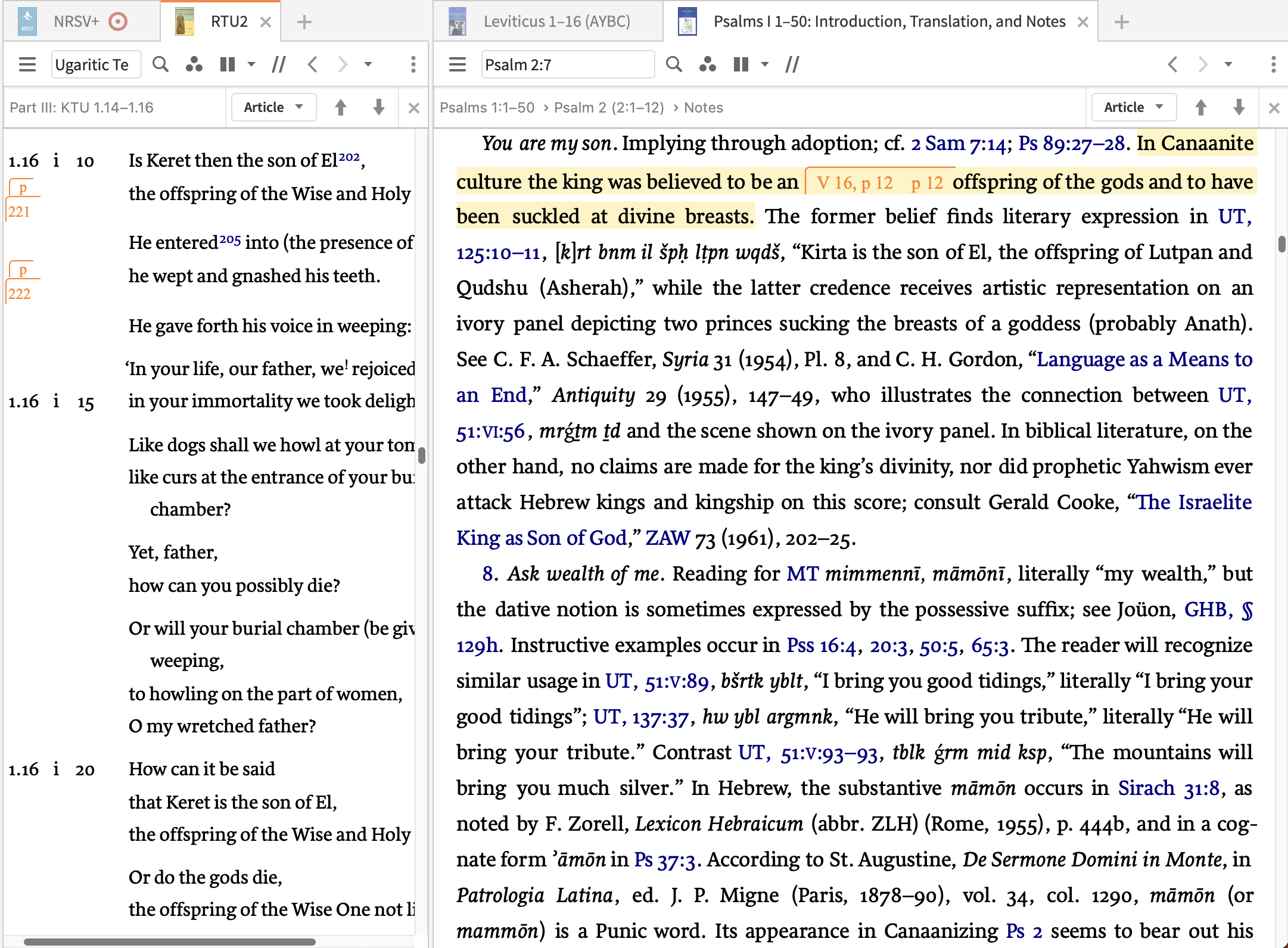Click the red NRSV+ sync indicator icon
This screenshot has height=948, width=1288.
point(118,22)
